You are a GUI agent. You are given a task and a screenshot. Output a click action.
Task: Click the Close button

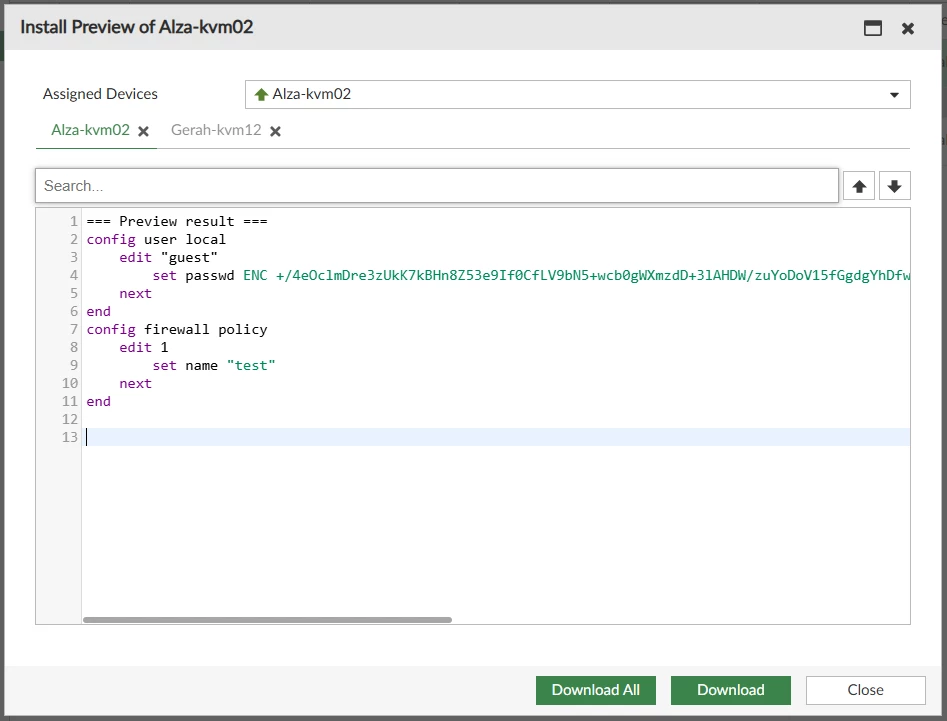865,690
